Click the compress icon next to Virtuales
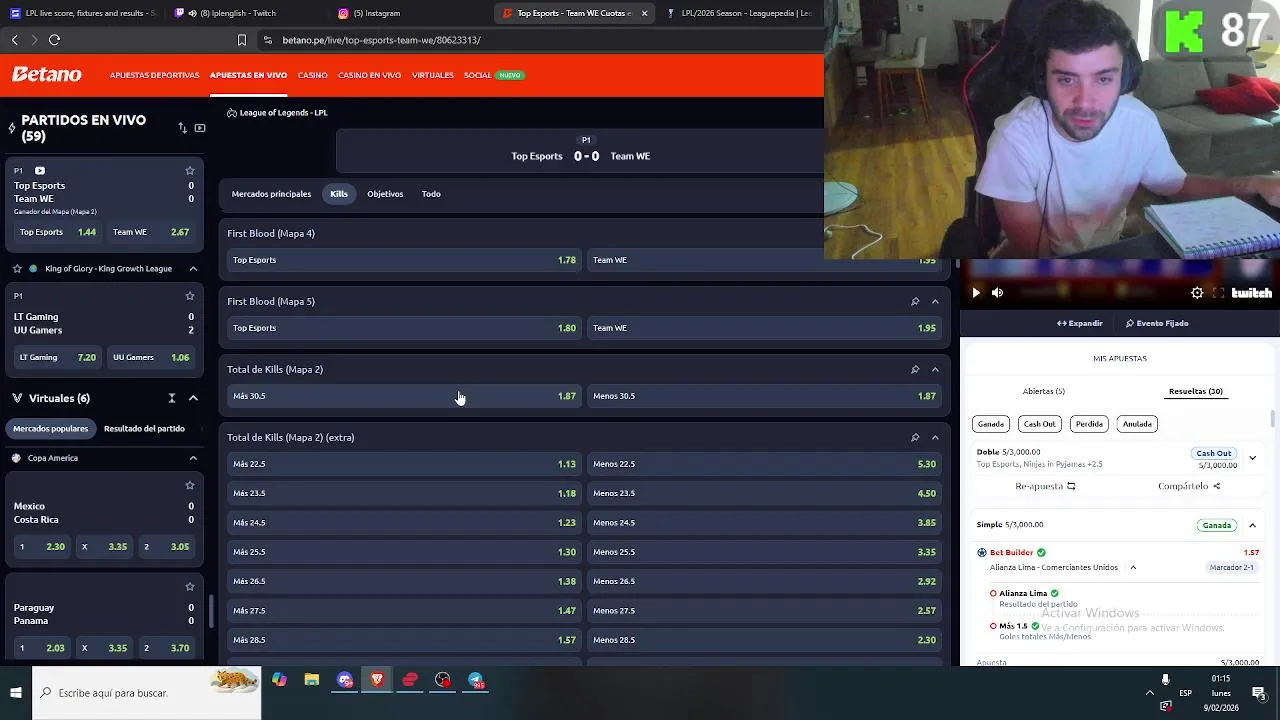1280x720 pixels. pyautogui.click(x=172, y=398)
